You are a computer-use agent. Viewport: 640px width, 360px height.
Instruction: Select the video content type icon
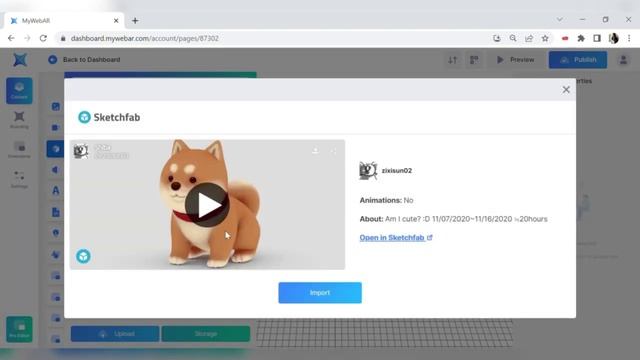coord(56,127)
